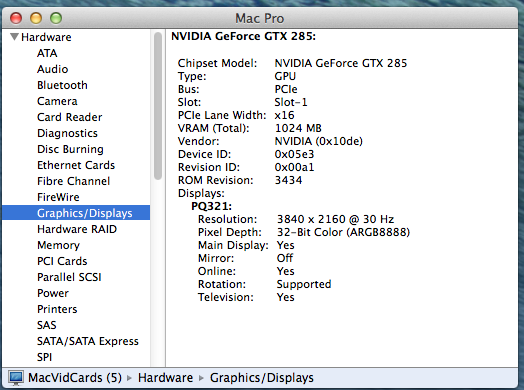
Task: Click Graphics/Displays in the path bar
Action: tap(262, 378)
